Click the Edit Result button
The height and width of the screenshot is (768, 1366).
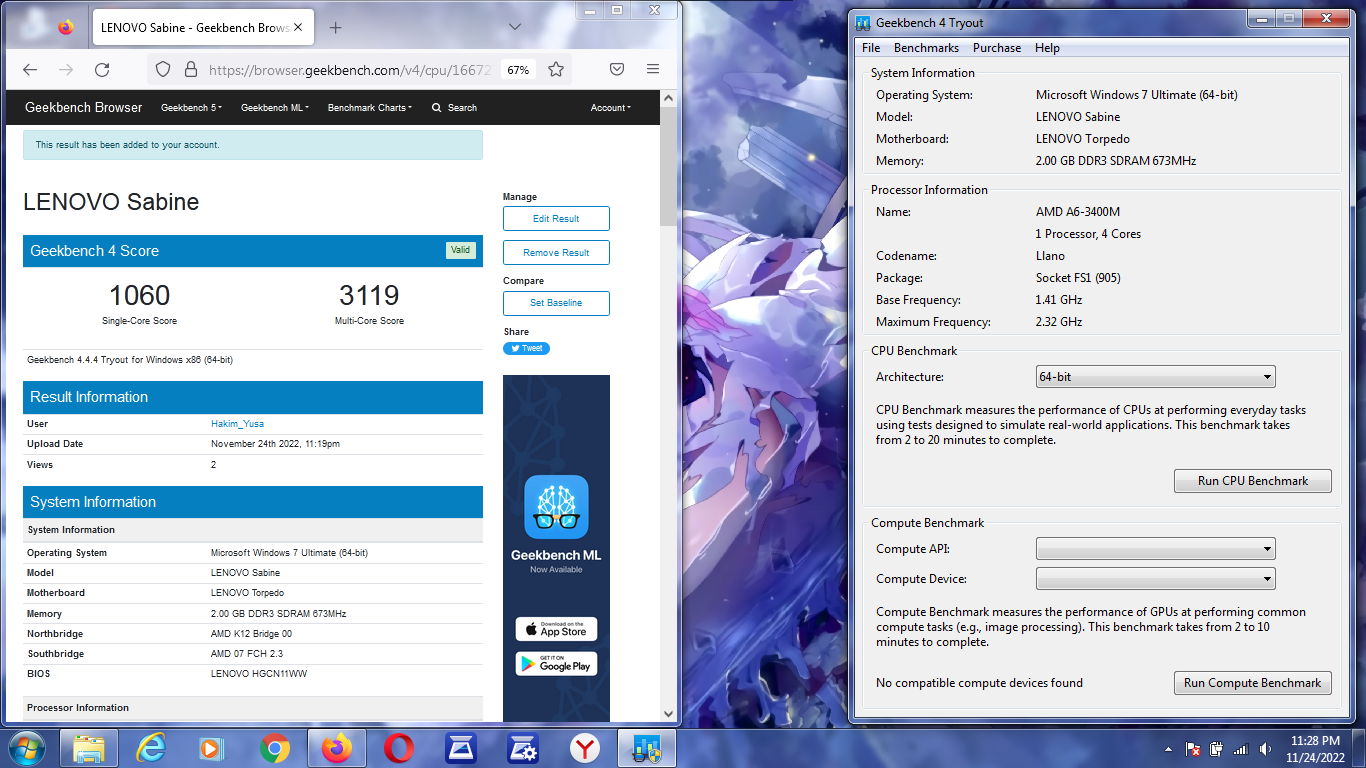tap(556, 218)
